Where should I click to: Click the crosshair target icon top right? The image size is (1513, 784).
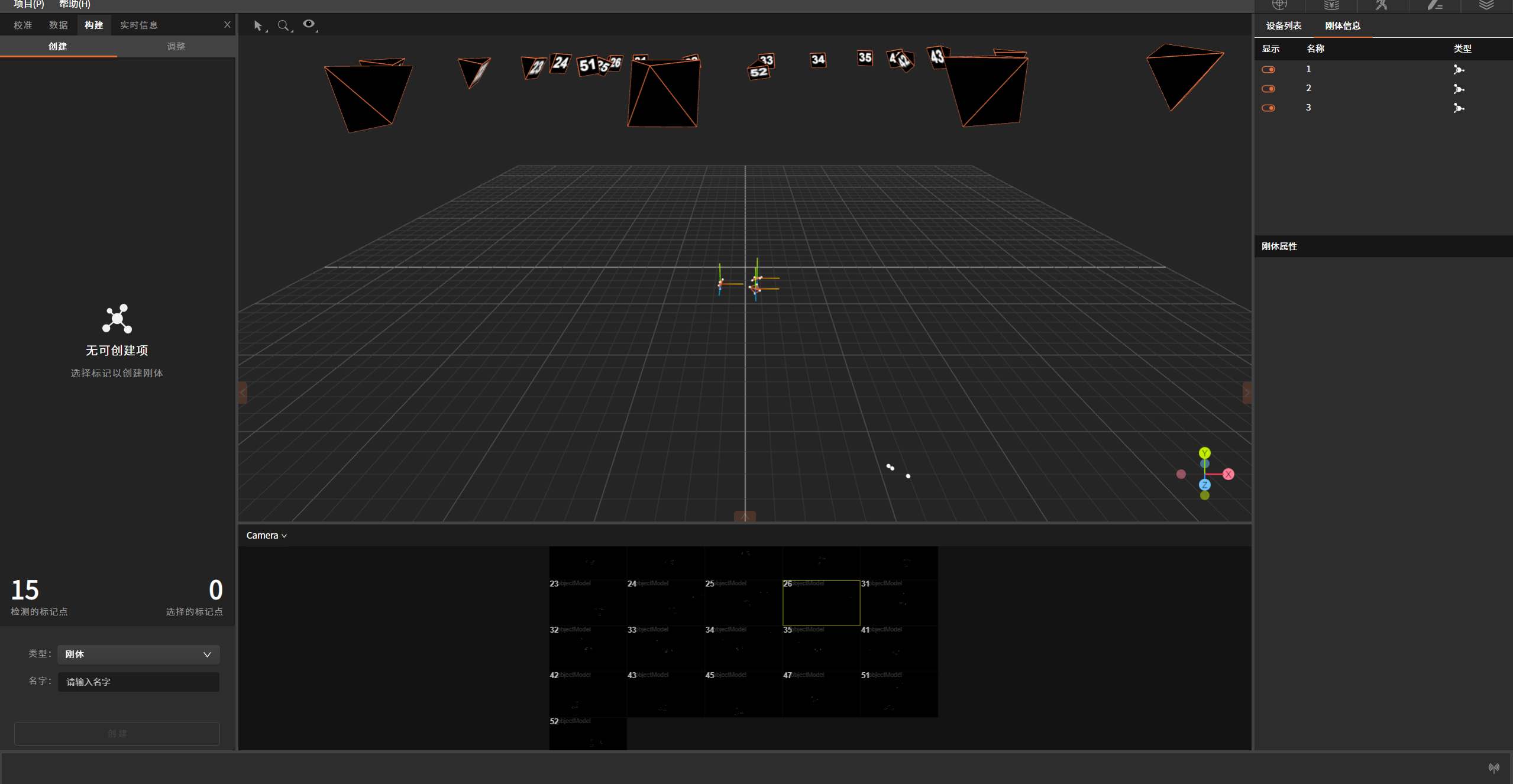click(1279, 5)
